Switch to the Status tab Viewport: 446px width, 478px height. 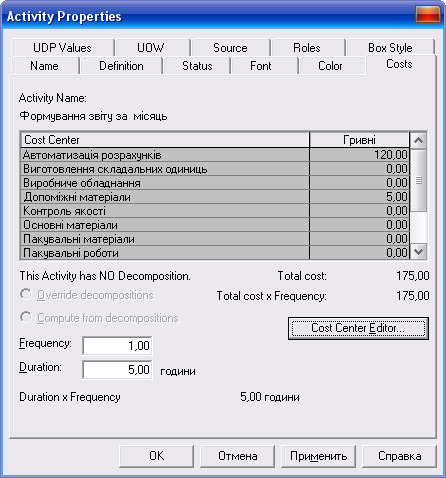197,66
